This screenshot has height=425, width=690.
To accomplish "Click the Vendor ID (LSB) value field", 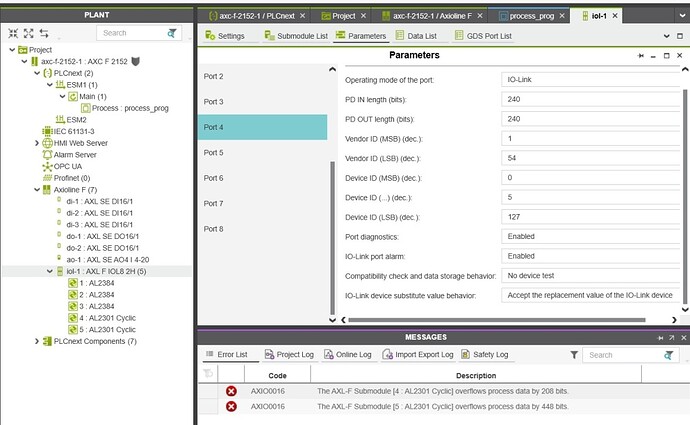I will 591,158.
